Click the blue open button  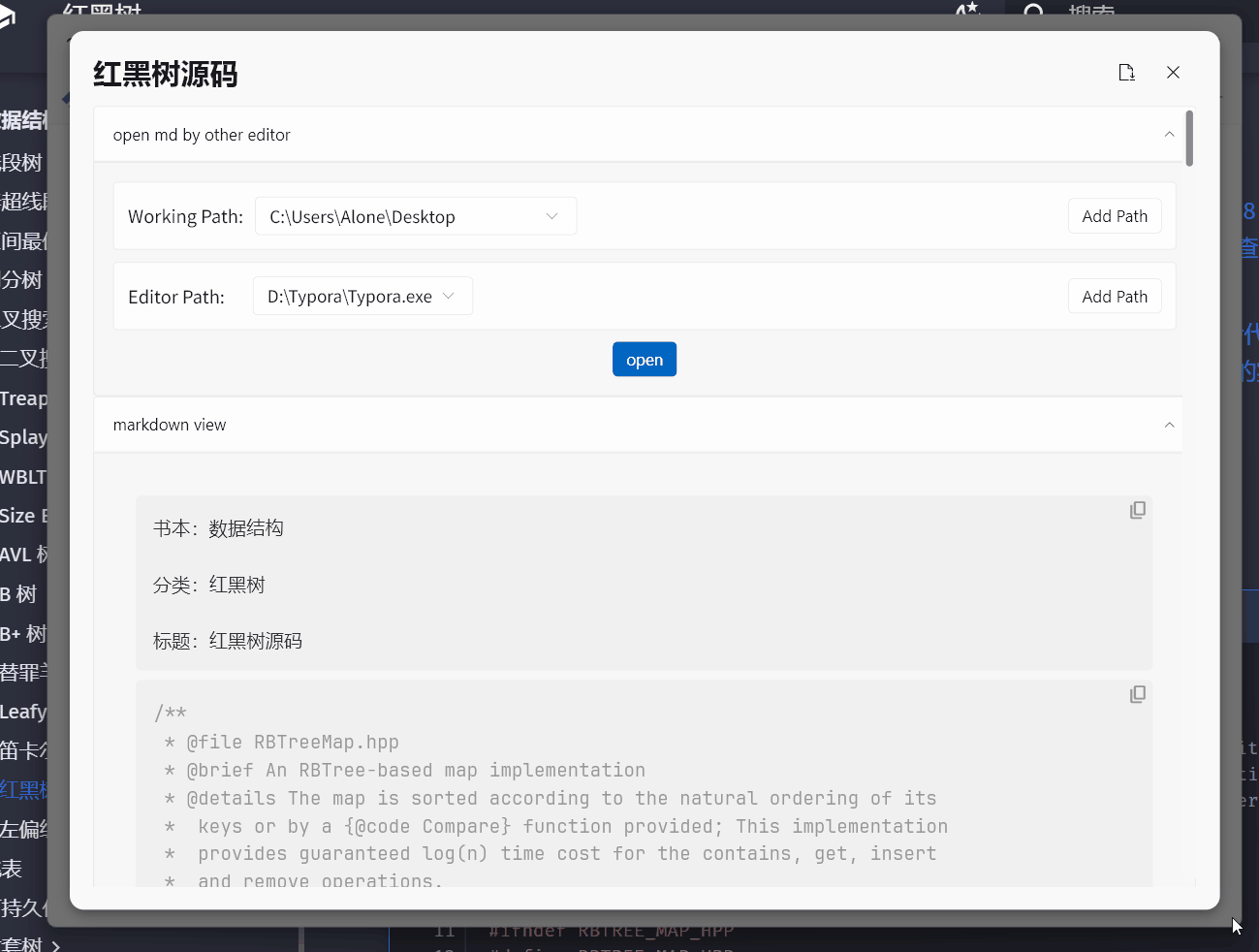coord(645,360)
